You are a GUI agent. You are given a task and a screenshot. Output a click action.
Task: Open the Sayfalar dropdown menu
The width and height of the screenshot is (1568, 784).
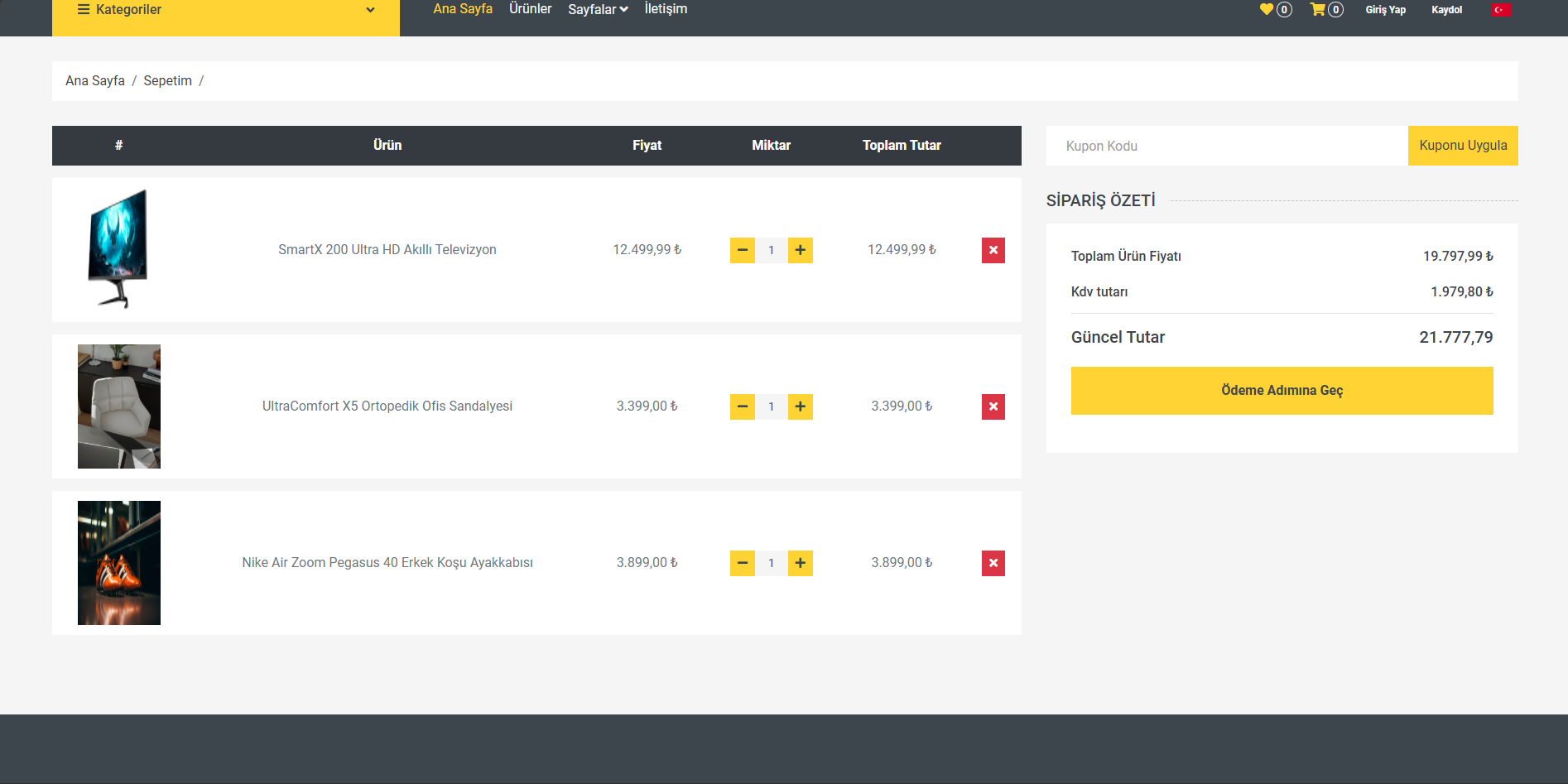click(x=598, y=10)
